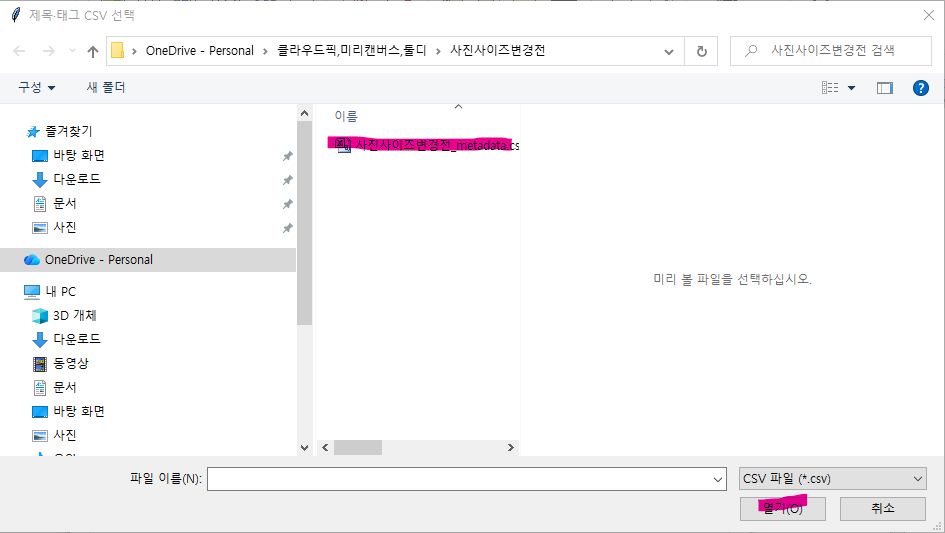
Task: Open 다운로드 under 내 PC
Action: [x=77, y=339]
